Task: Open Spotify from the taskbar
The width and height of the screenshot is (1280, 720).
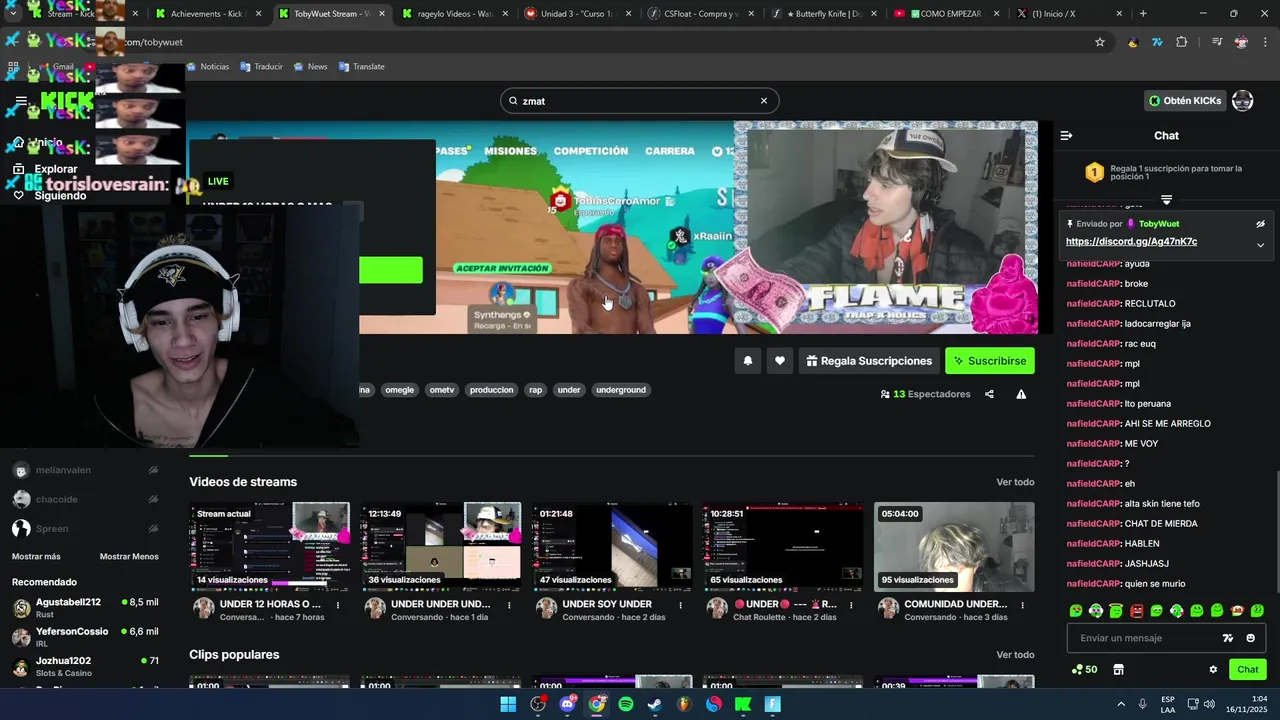Action: pyautogui.click(x=626, y=704)
